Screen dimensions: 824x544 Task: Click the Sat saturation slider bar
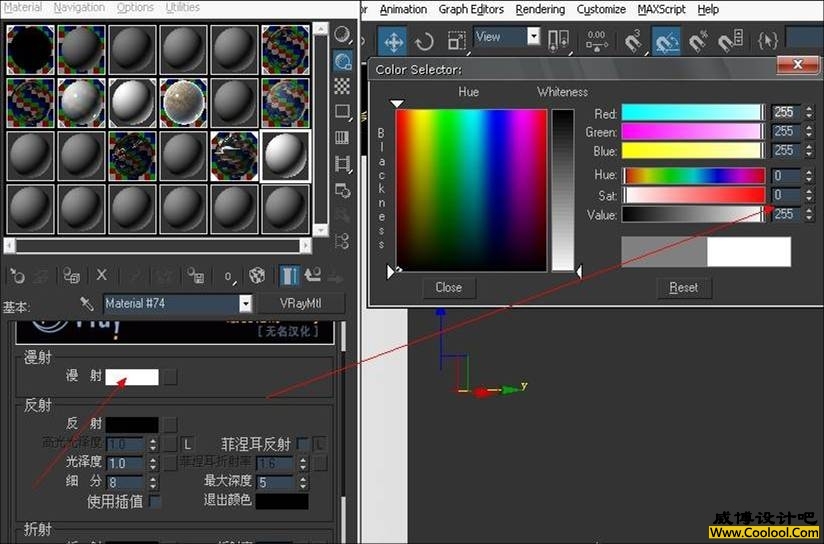click(x=694, y=195)
